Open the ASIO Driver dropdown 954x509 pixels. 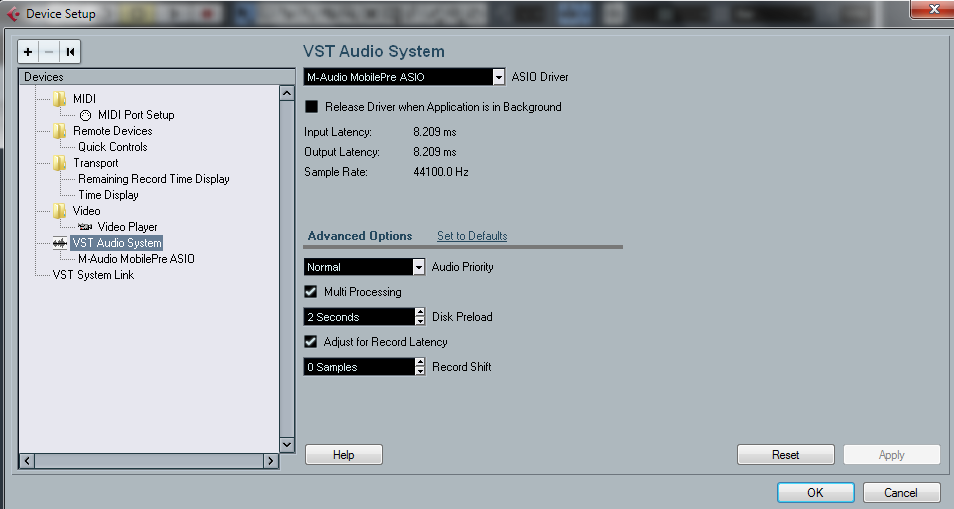pos(498,77)
